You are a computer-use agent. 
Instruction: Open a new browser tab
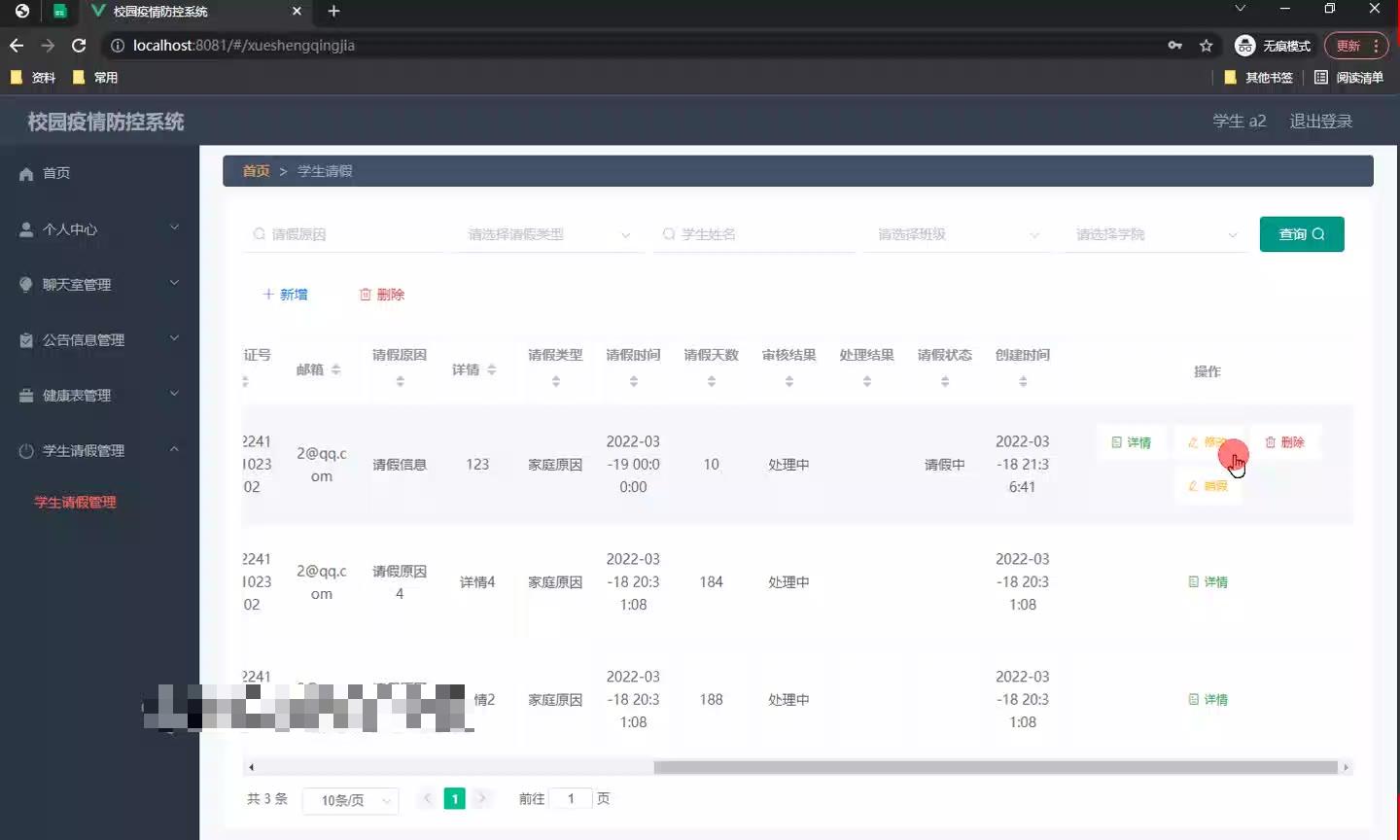click(x=333, y=11)
